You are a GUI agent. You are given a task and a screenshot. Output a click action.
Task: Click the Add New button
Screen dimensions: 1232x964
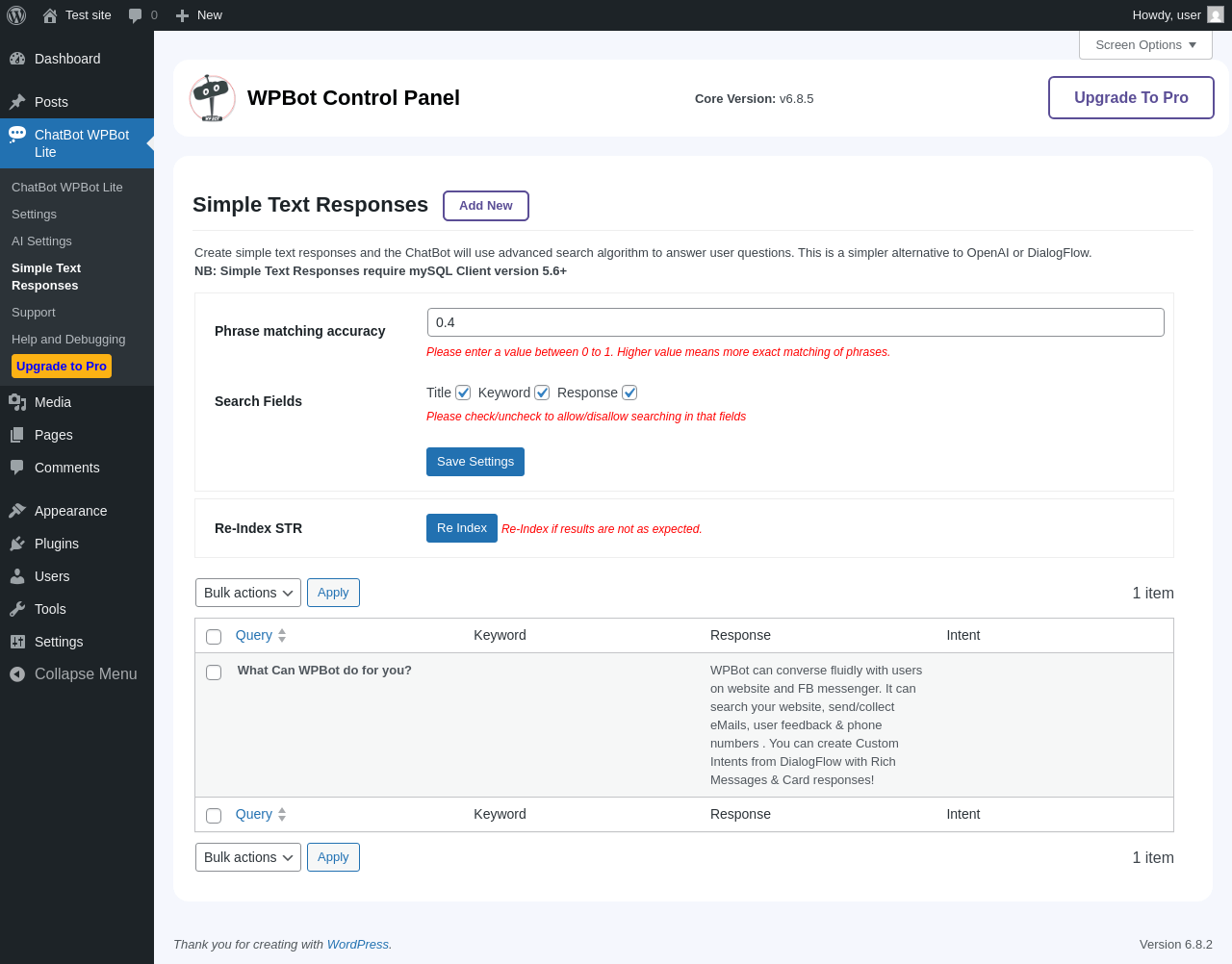[486, 206]
